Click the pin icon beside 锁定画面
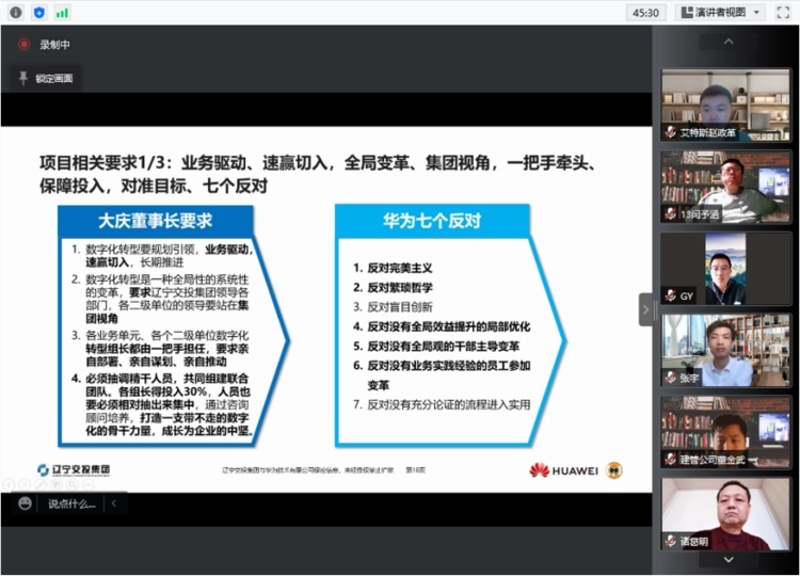 coord(23,78)
